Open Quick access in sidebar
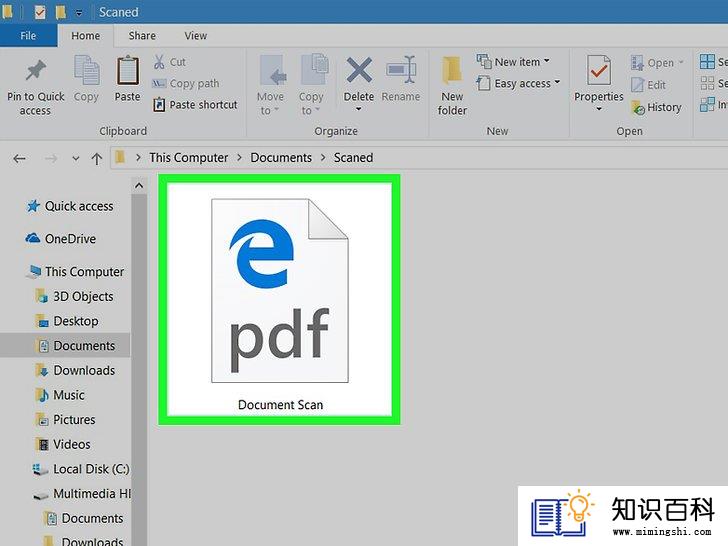This screenshot has width=728, height=546. tap(70, 206)
